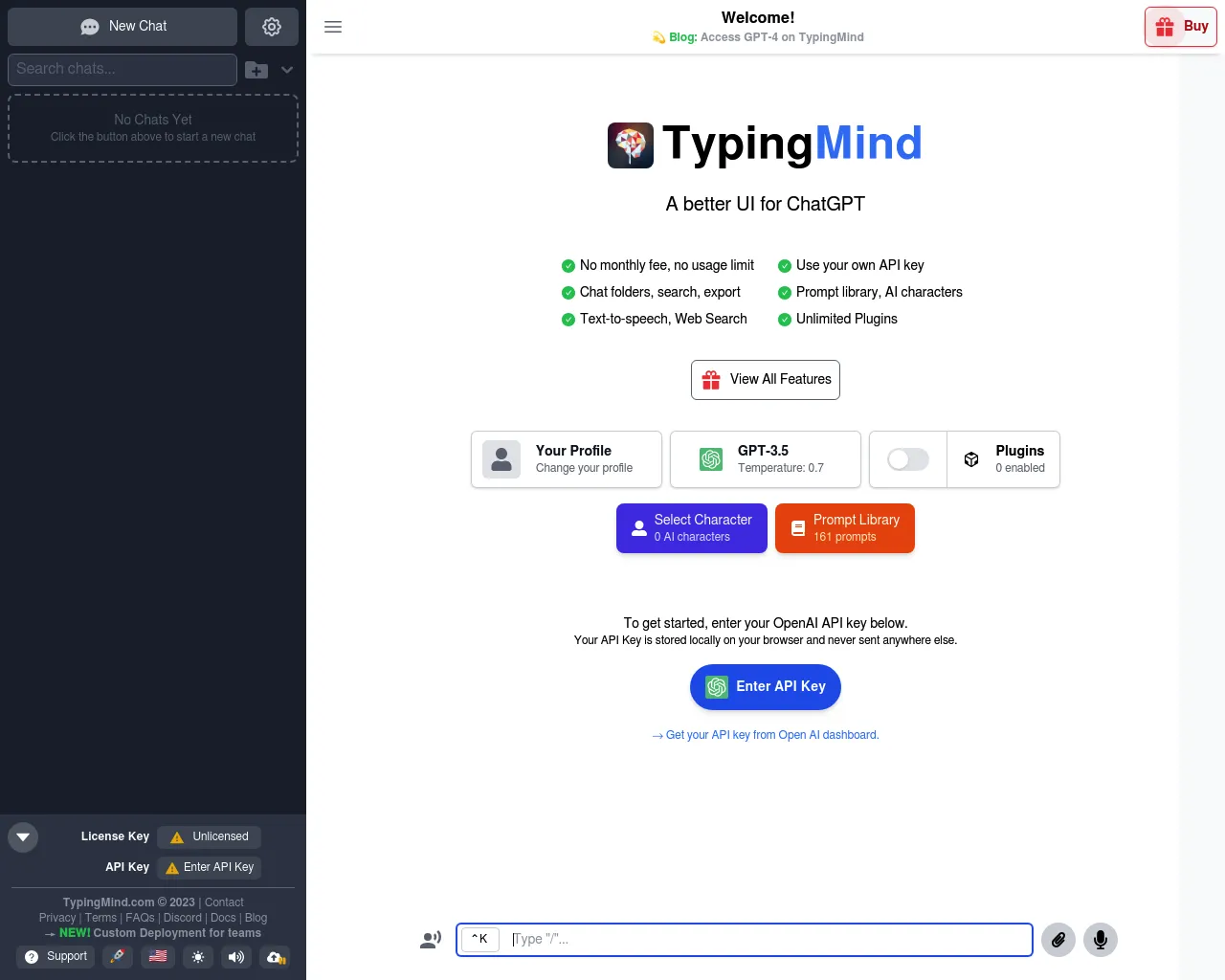Image resolution: width=1225 pixels, height=980 pixels.
Task: Click the New Folder icon beside search
Action: tap(256, 70)
